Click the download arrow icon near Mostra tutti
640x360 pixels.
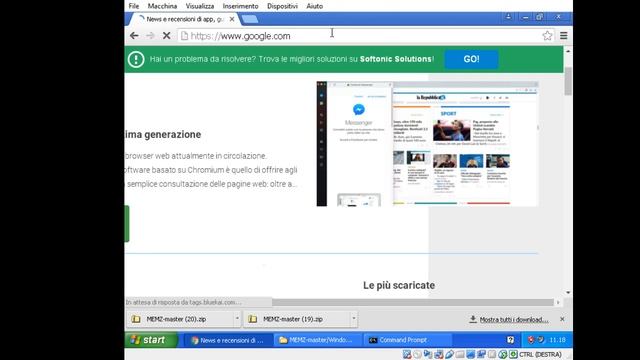click(473, 319)
